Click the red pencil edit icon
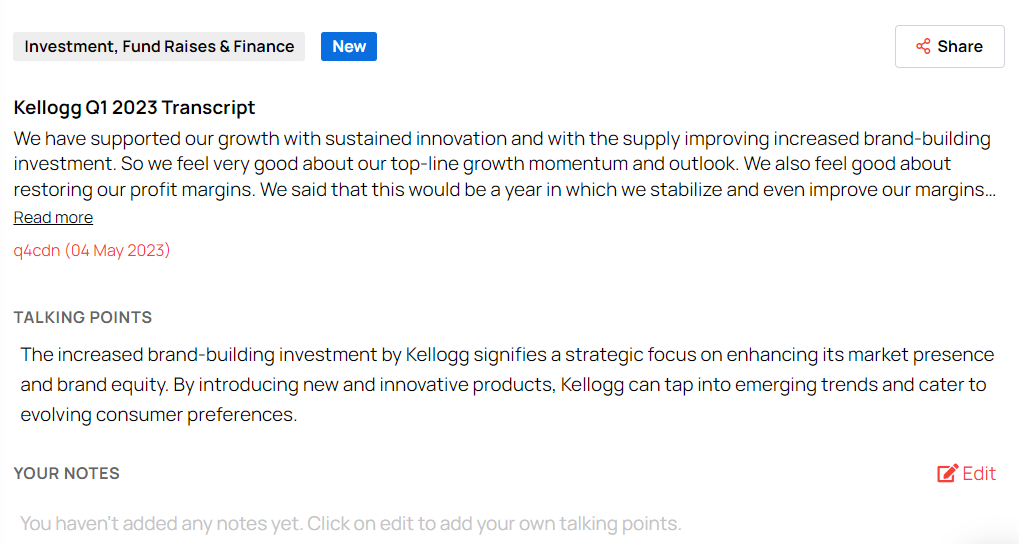1019x544 pixels. (947, 474)
